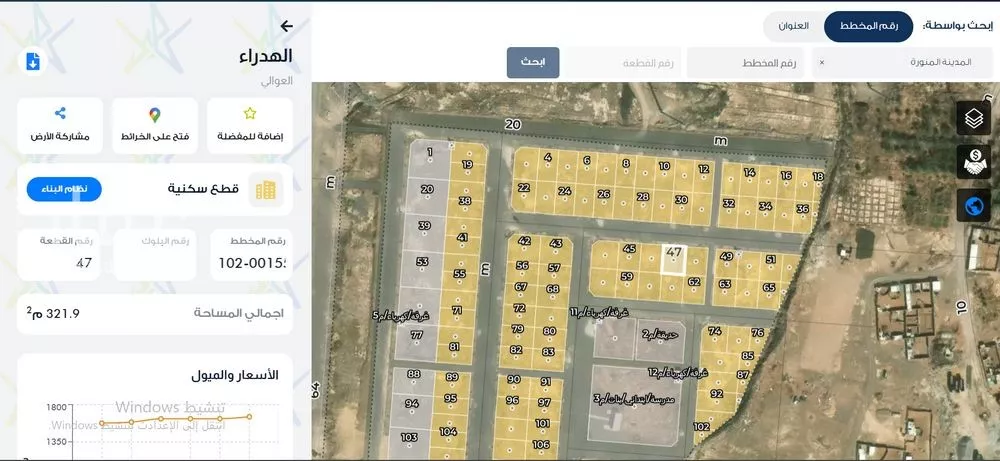1000x461 pixels.
Task: Select parcel 59 on the map
Action: [627, 276]
